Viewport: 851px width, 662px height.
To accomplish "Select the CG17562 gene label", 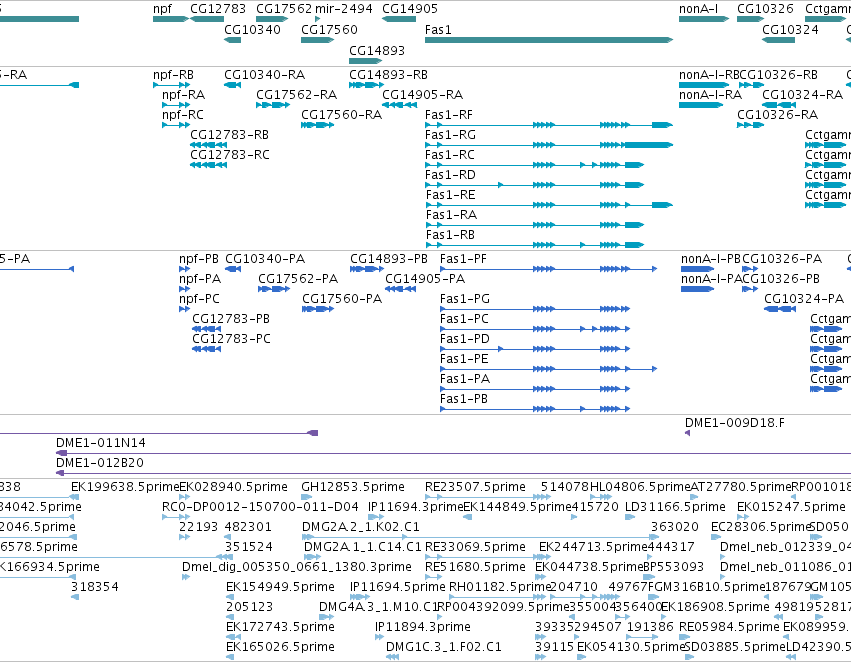I will pos(284,9).
